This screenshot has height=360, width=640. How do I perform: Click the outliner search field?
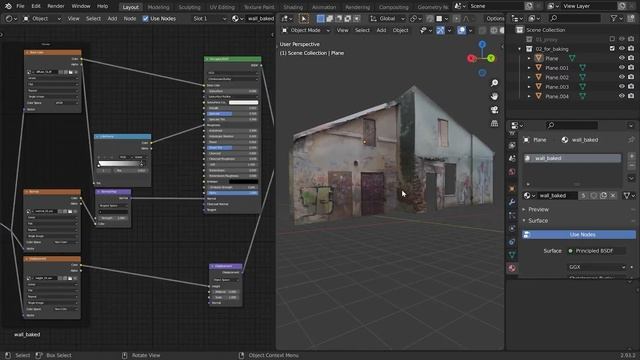[x=574, y=18]
